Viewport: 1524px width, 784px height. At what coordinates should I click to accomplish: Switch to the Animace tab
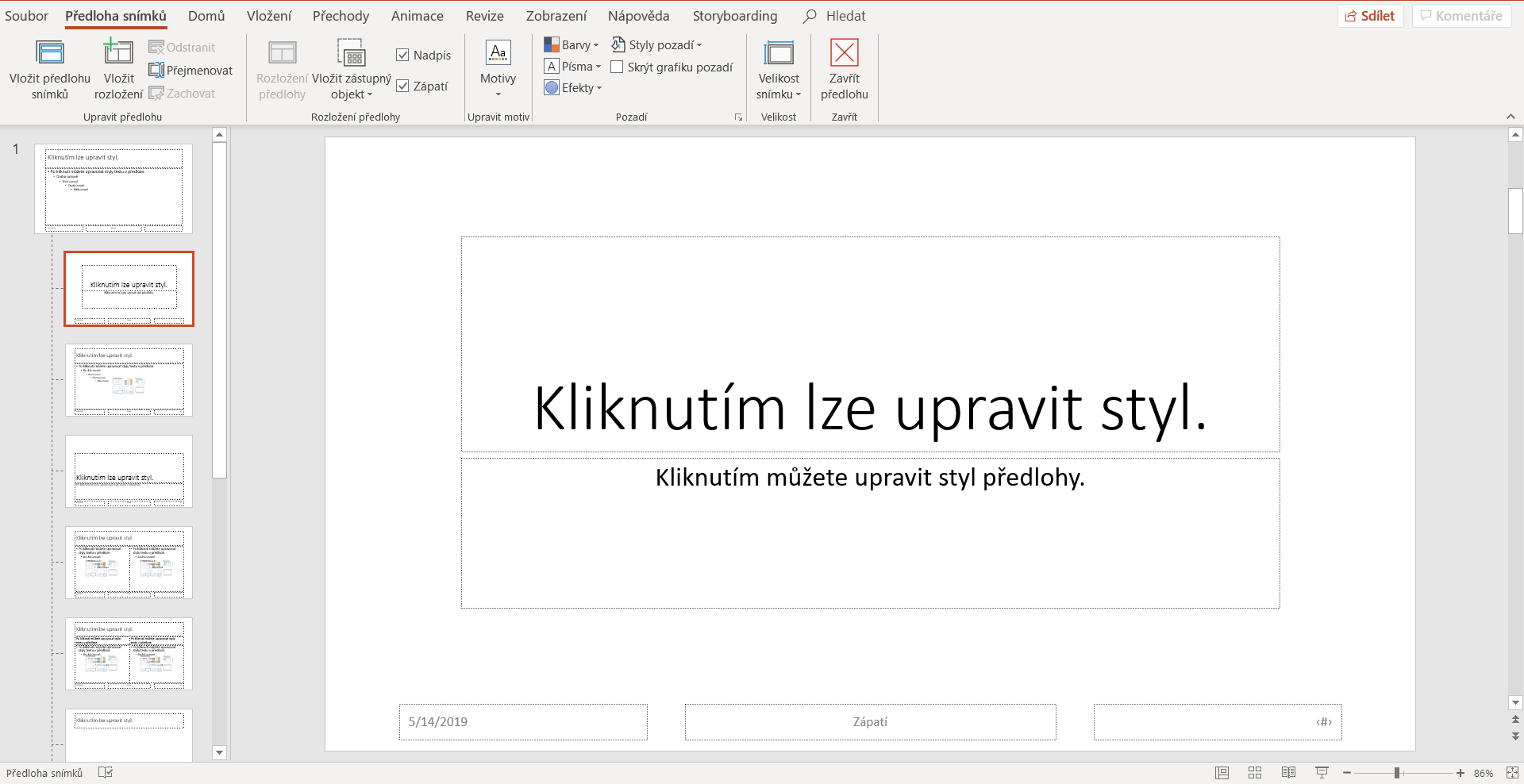[x=417, y=16]
